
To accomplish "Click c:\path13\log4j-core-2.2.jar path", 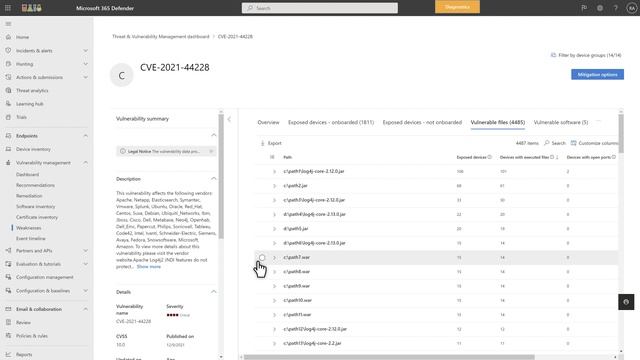I will (312, 343).
